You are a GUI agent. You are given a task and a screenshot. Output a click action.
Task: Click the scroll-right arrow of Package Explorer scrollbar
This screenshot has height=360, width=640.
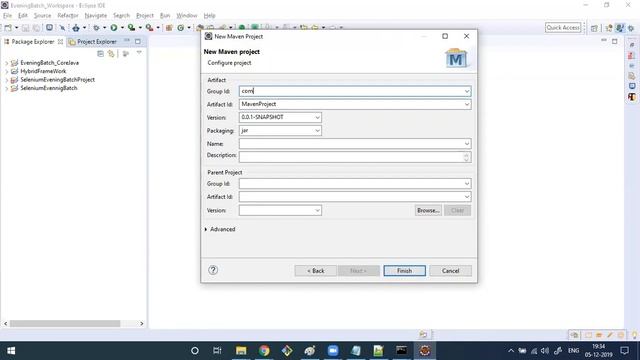coord(142,324)
